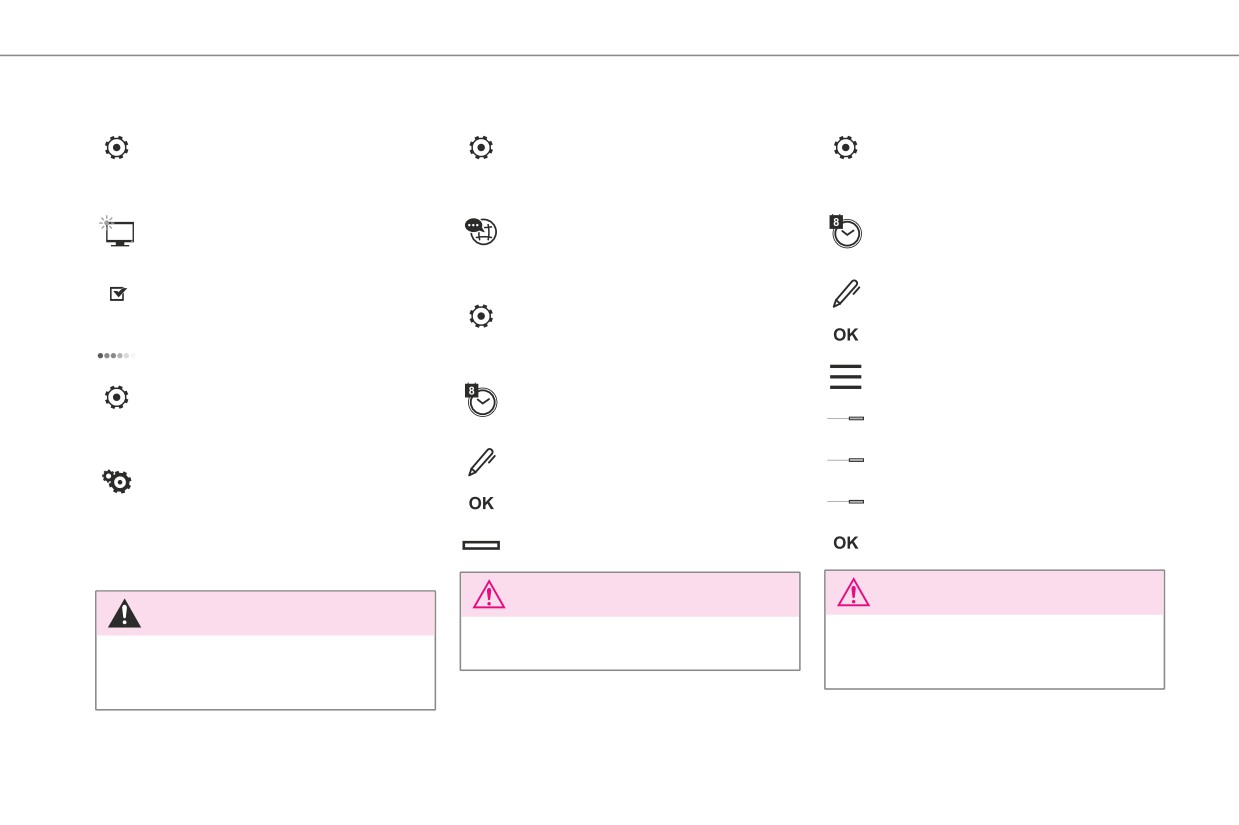1239x825 pixels.
Task: Confirm with OK above the rectangular bar
Action: (481, 503)
